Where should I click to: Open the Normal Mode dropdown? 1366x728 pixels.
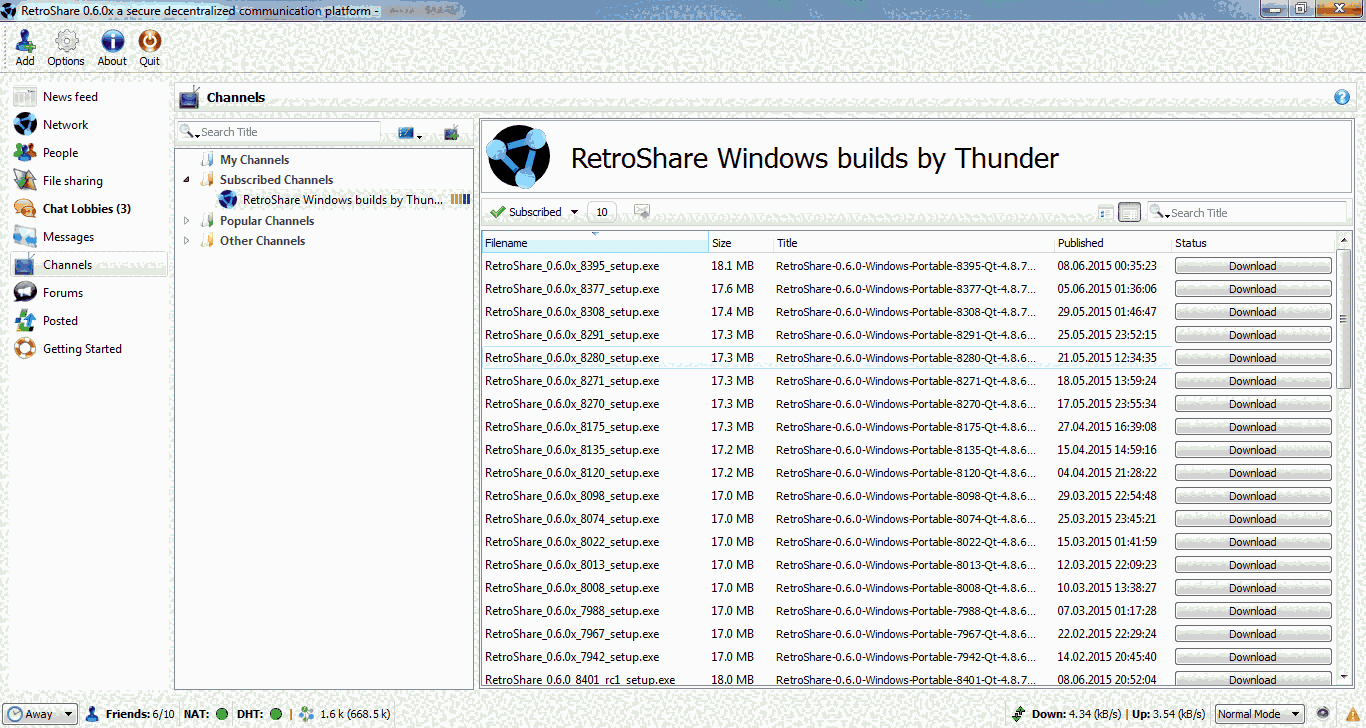1259,714
